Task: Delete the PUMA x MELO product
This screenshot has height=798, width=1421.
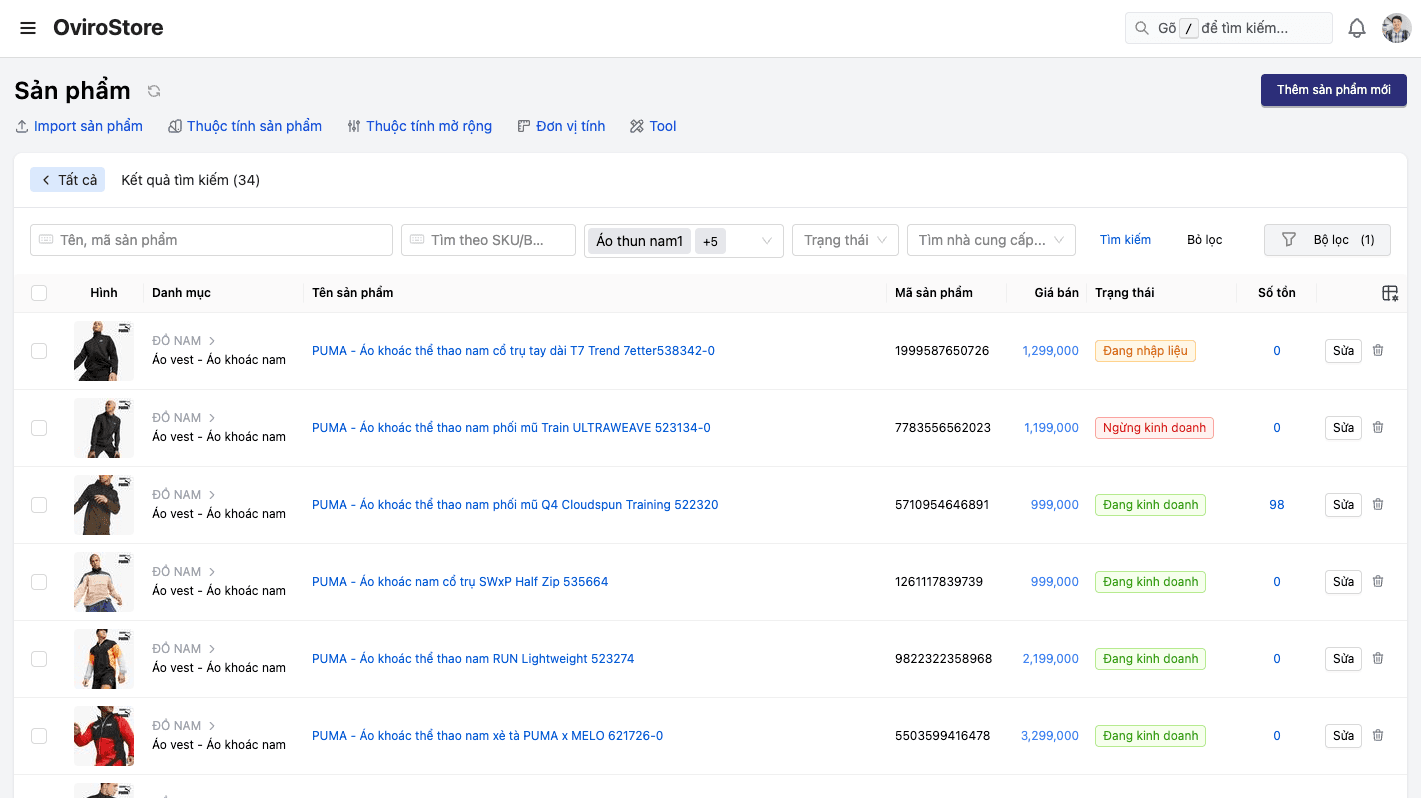Action: [x=1378, y=736]
